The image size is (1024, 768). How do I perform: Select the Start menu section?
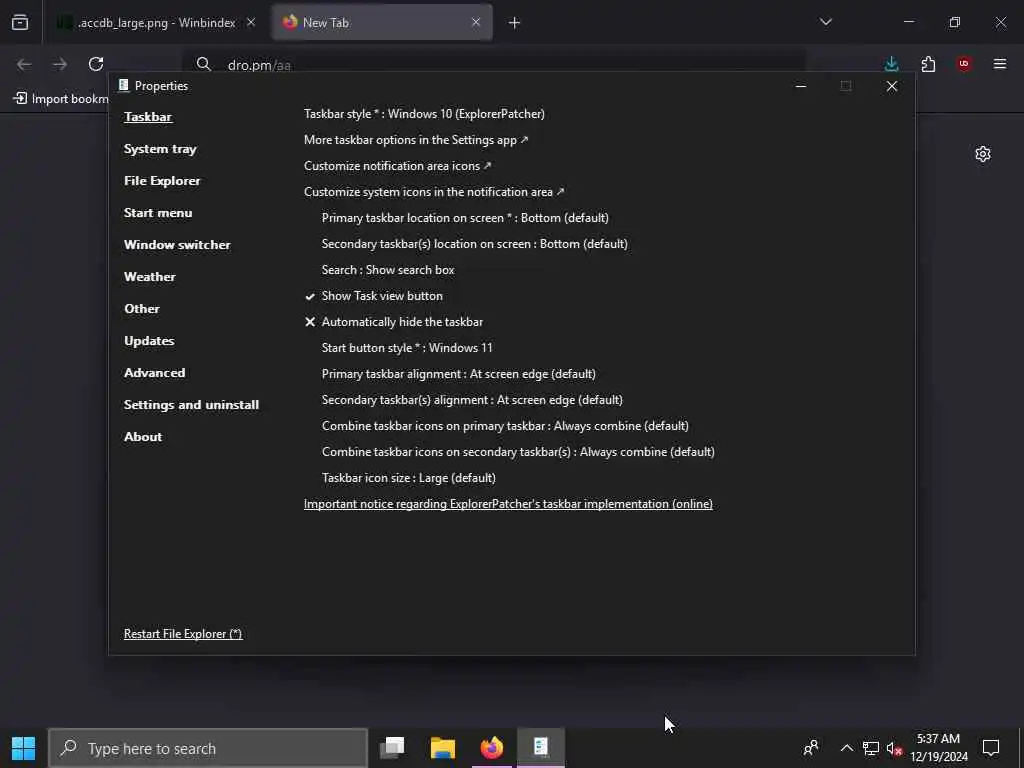pyautogui.click(x=158, y=213)
